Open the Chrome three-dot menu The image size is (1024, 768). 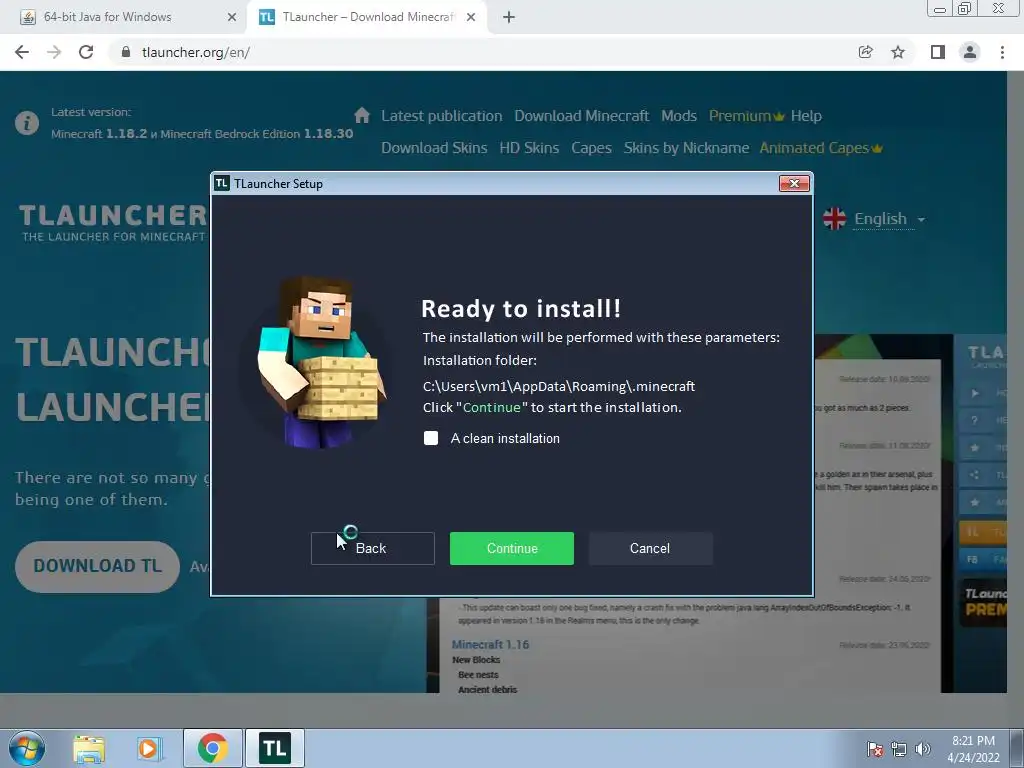[1002, 52]
